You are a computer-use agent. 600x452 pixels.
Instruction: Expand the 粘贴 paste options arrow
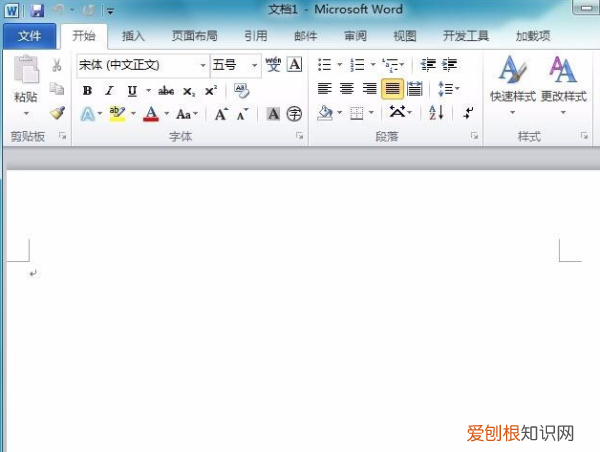(26, 113)
